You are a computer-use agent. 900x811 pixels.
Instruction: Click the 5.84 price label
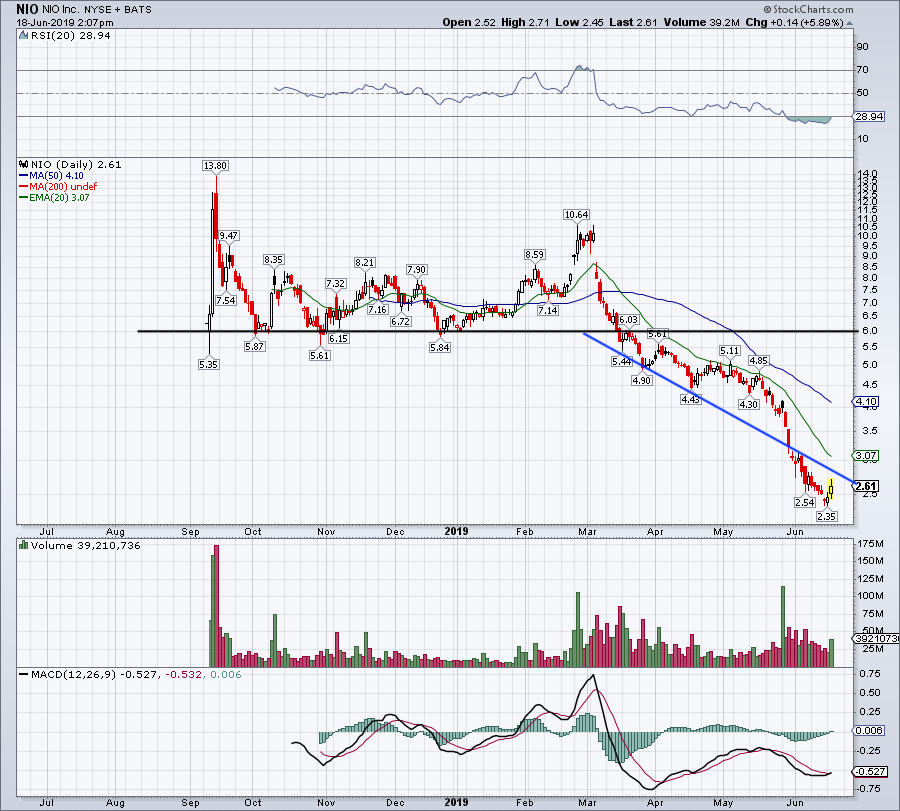pyautogui.click(x=440, y=347)
